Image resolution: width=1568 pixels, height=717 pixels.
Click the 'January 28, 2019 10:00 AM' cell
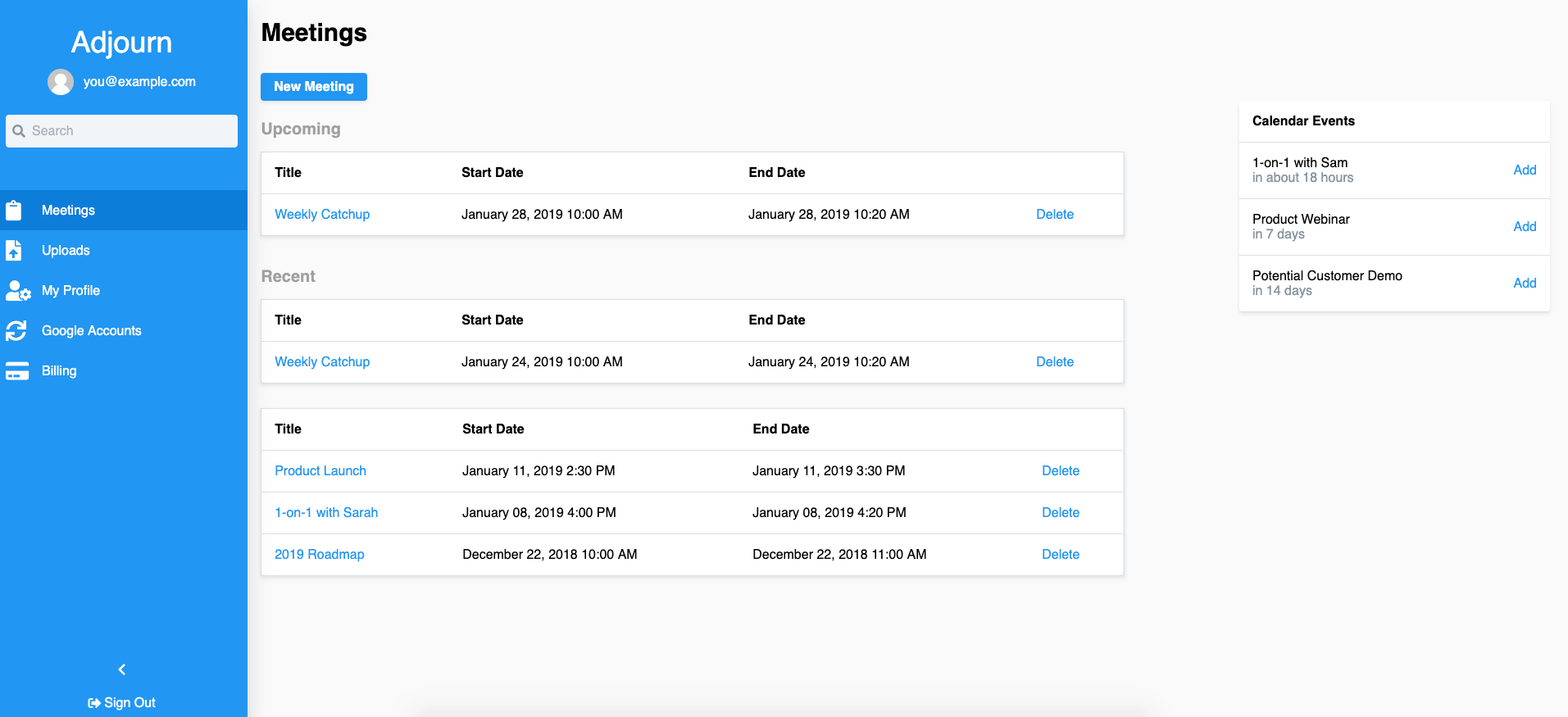(542, 215)
